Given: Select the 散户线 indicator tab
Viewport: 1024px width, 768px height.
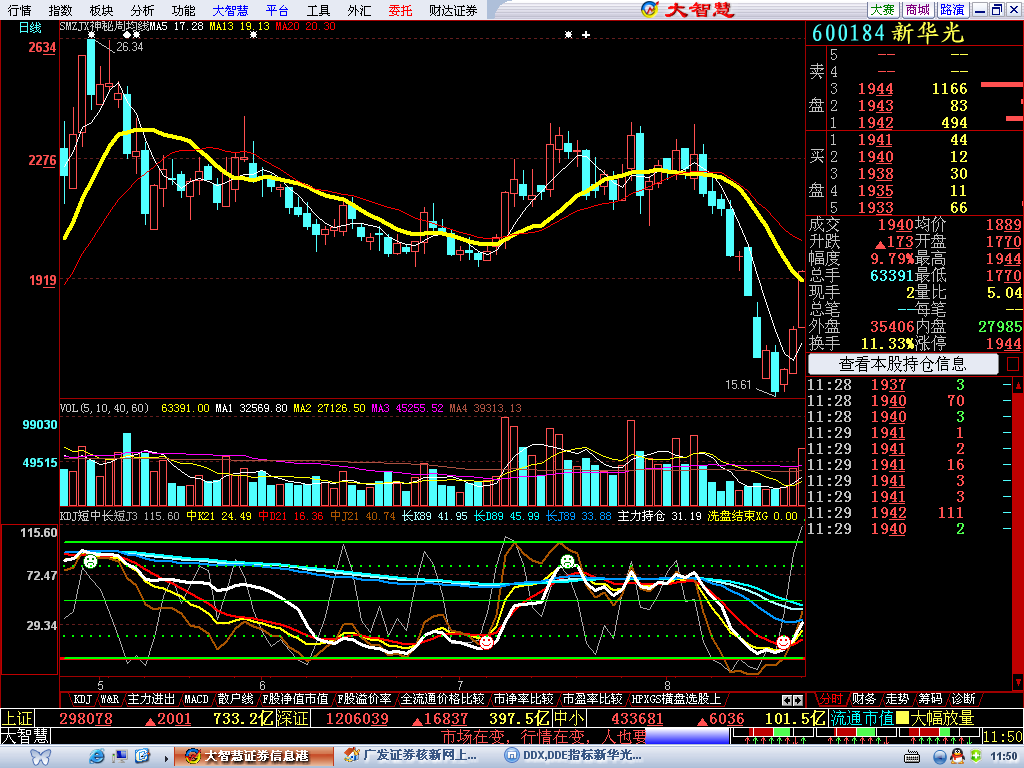Looking at the screenshot, I should click(x=235, y=699).
